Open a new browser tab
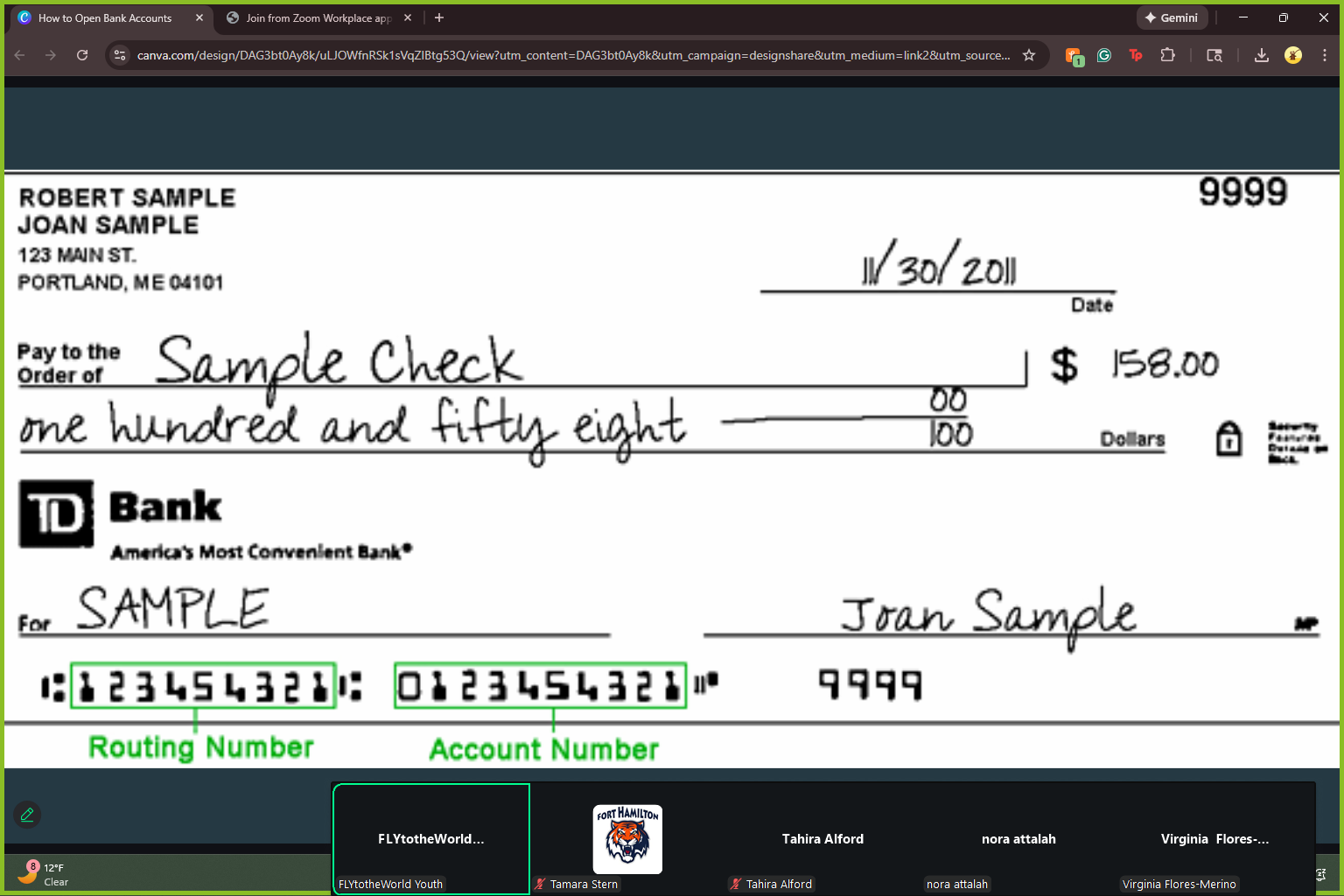Image resolution: width=1344 pixels, height=896 pixels. pyautogui.click(x=439, y=17)
